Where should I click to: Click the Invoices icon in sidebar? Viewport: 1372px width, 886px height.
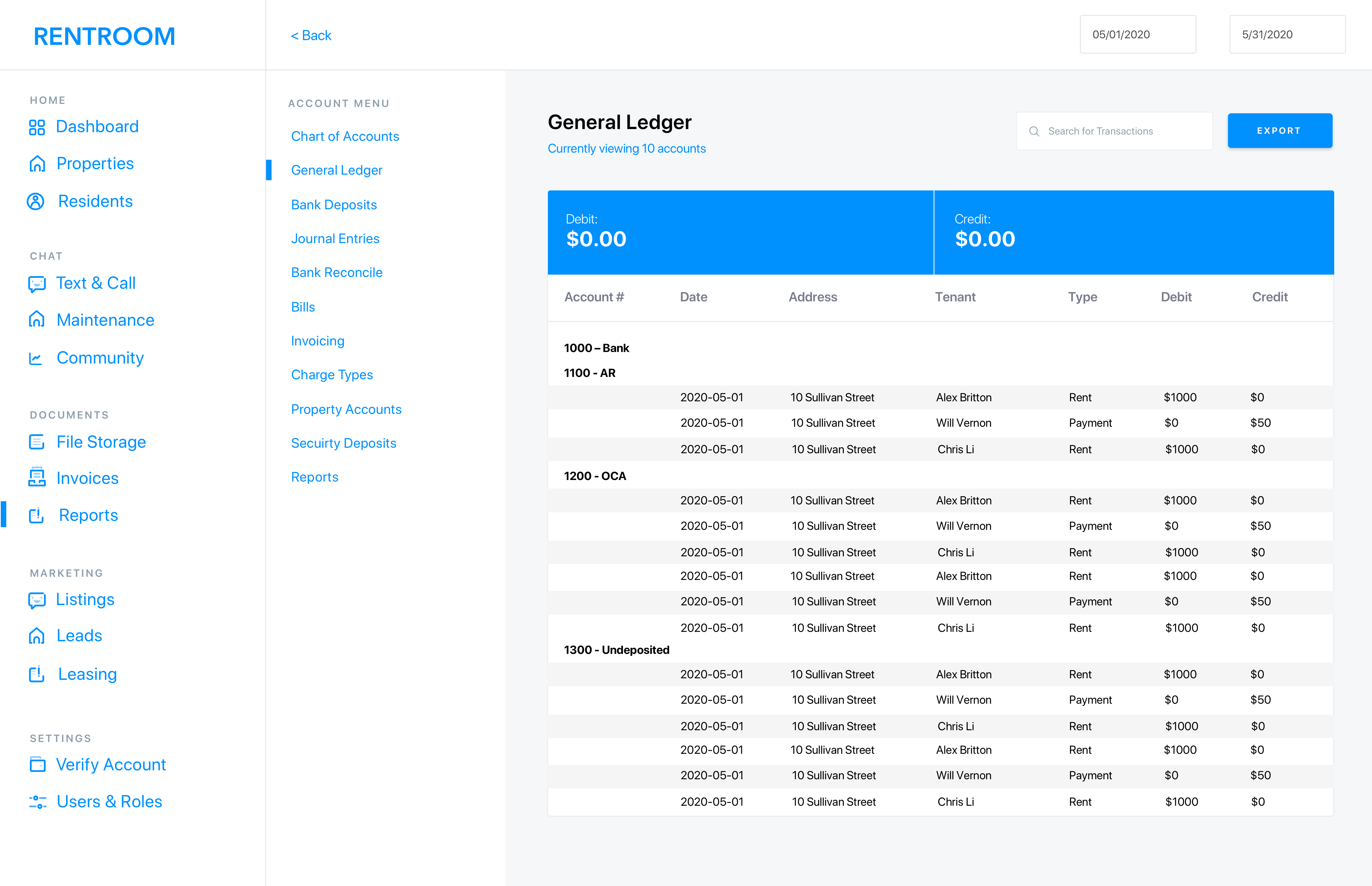click(37, 477)
